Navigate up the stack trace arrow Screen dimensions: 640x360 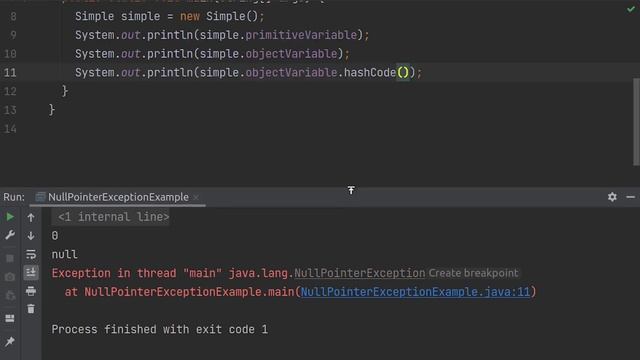(x=31, y=218)
